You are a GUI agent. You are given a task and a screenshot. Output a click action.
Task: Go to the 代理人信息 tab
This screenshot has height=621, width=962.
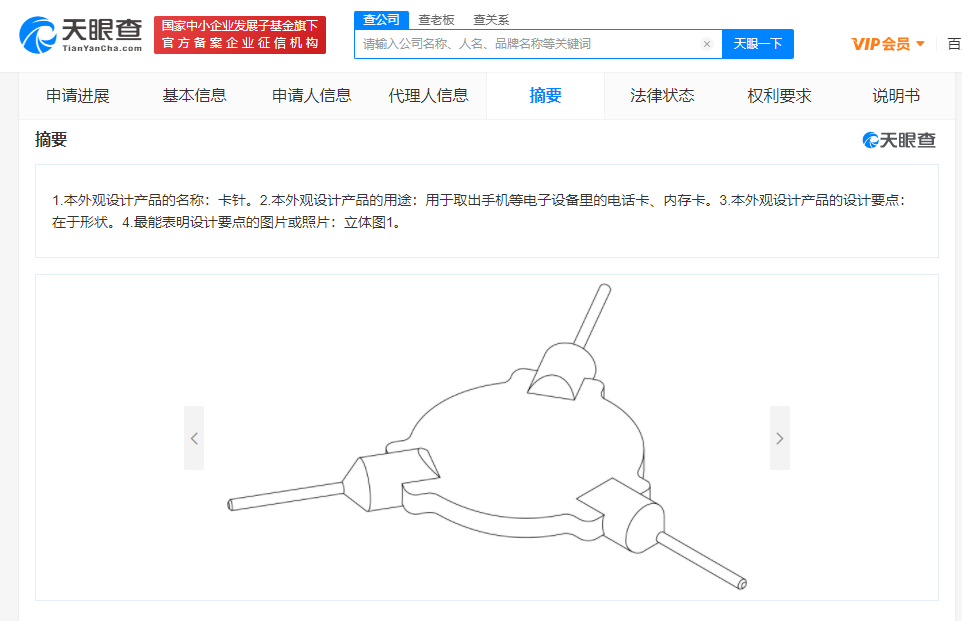(x=428, y=96)
